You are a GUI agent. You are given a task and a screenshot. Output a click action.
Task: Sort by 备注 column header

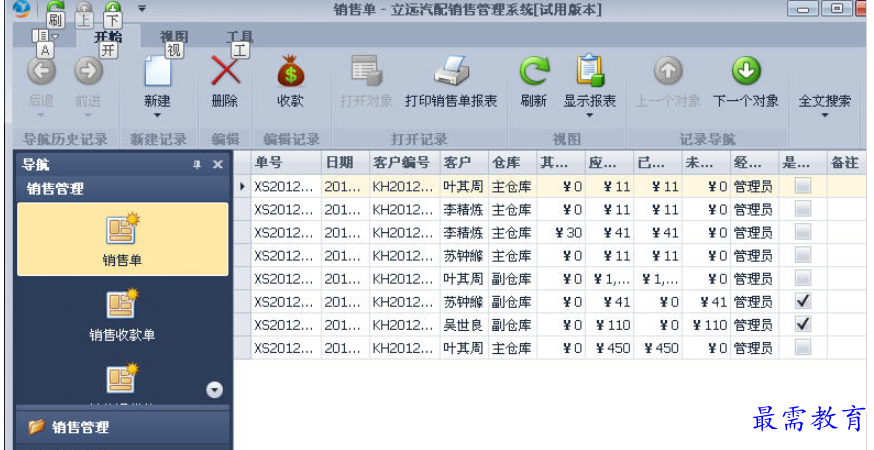pyautogui.click(x=846, y=162)
